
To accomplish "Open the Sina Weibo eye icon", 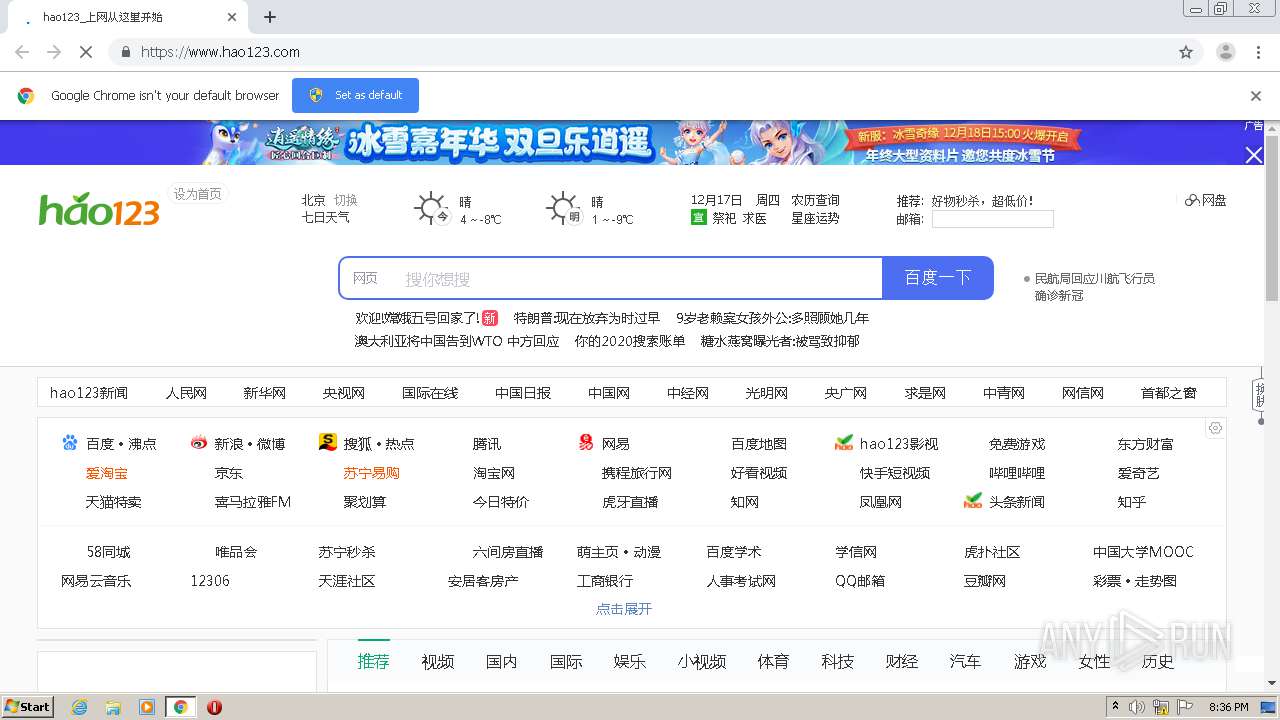I will pos(199,443).
